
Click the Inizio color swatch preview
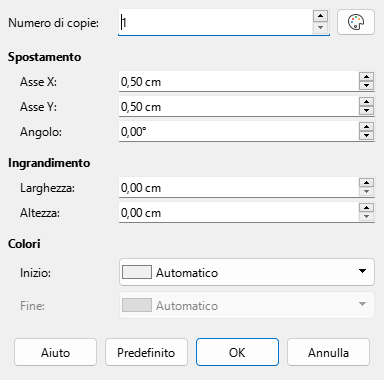(137, 272)
